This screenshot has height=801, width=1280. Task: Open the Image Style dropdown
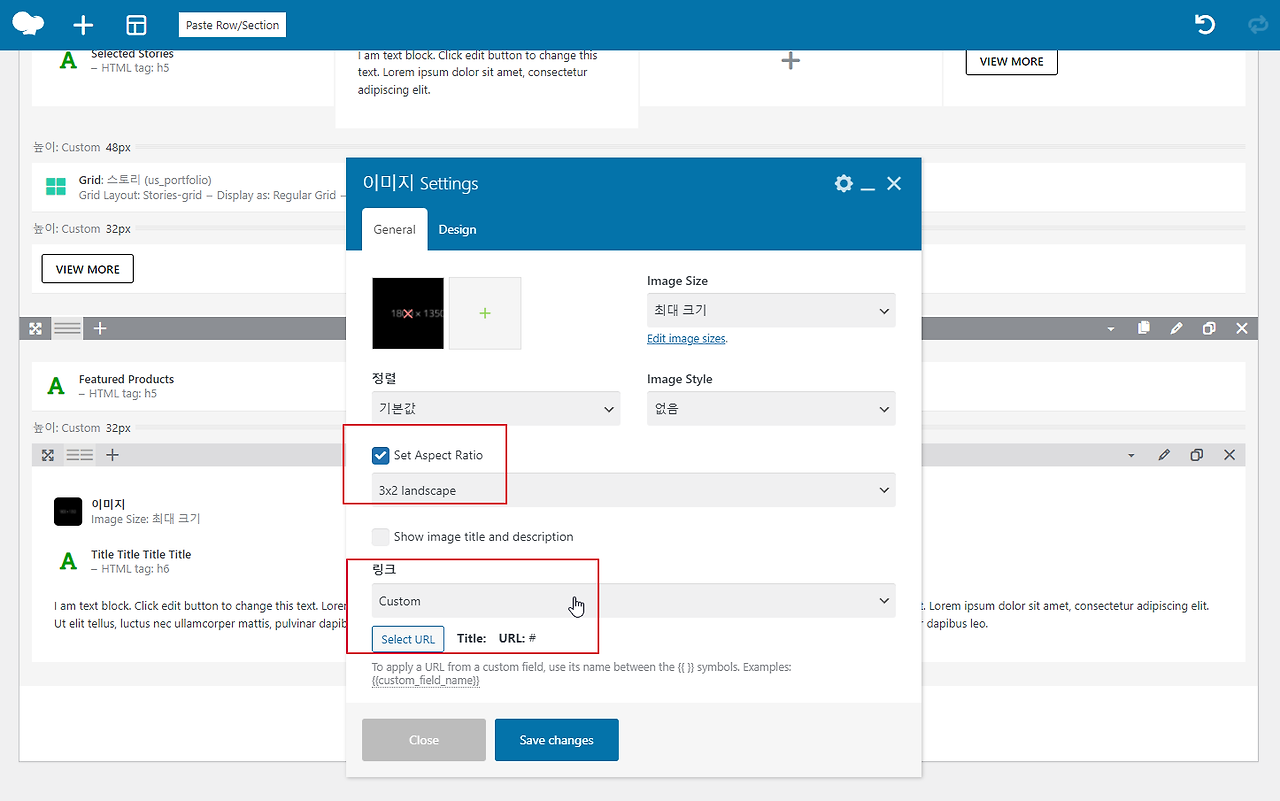click(771, 408)
